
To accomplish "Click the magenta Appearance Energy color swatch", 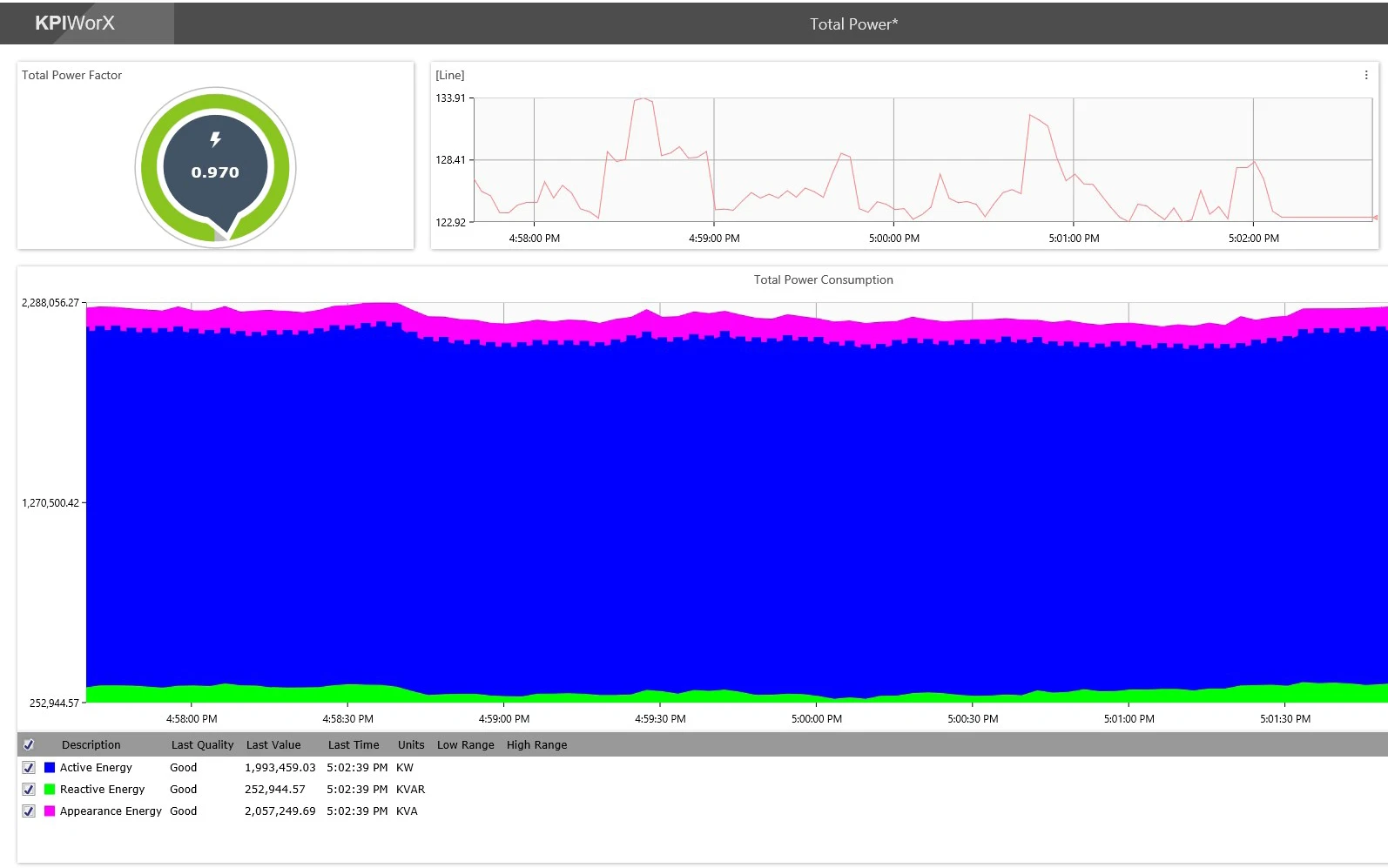I will 50,811.
